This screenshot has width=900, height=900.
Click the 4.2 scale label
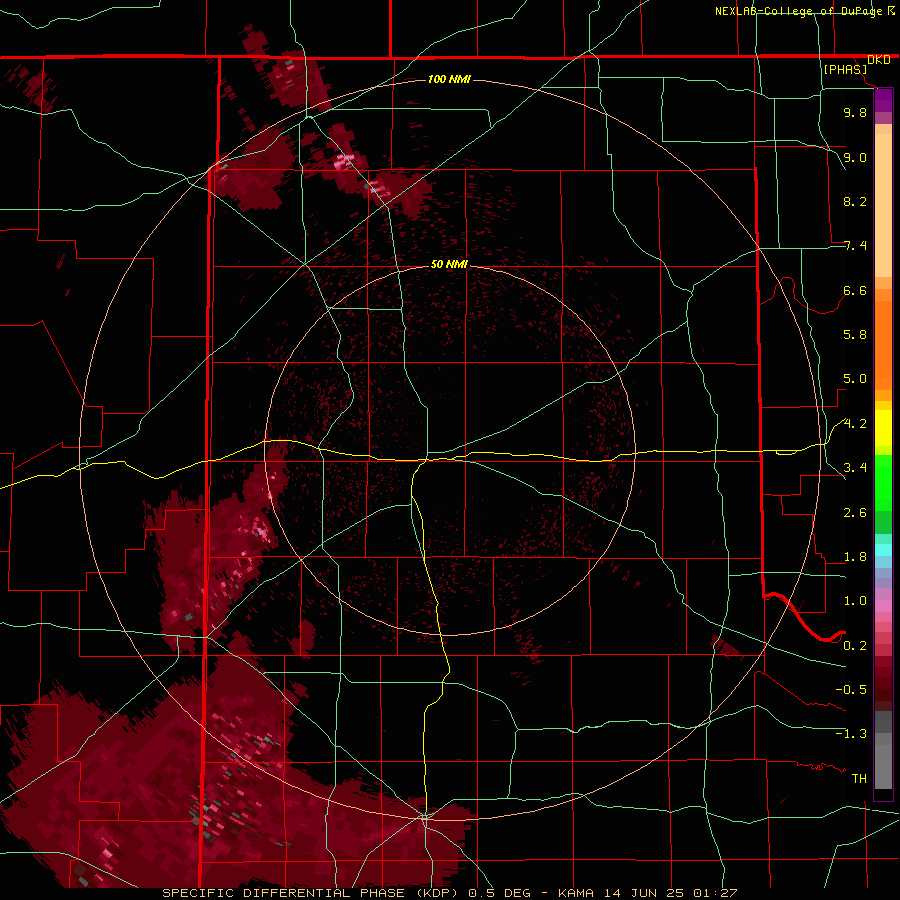855,424
